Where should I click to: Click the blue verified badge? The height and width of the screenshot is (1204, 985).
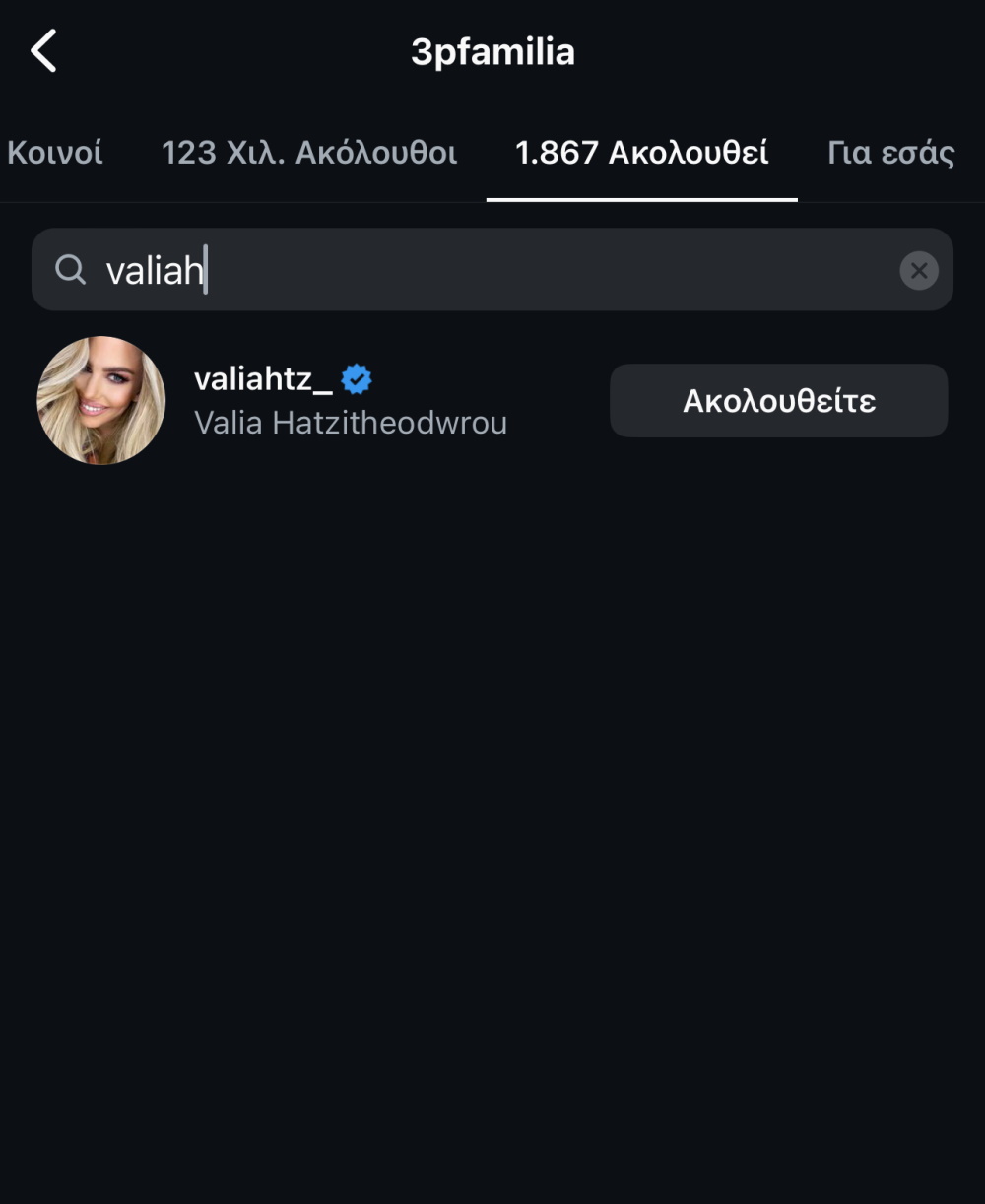[357, 378]
